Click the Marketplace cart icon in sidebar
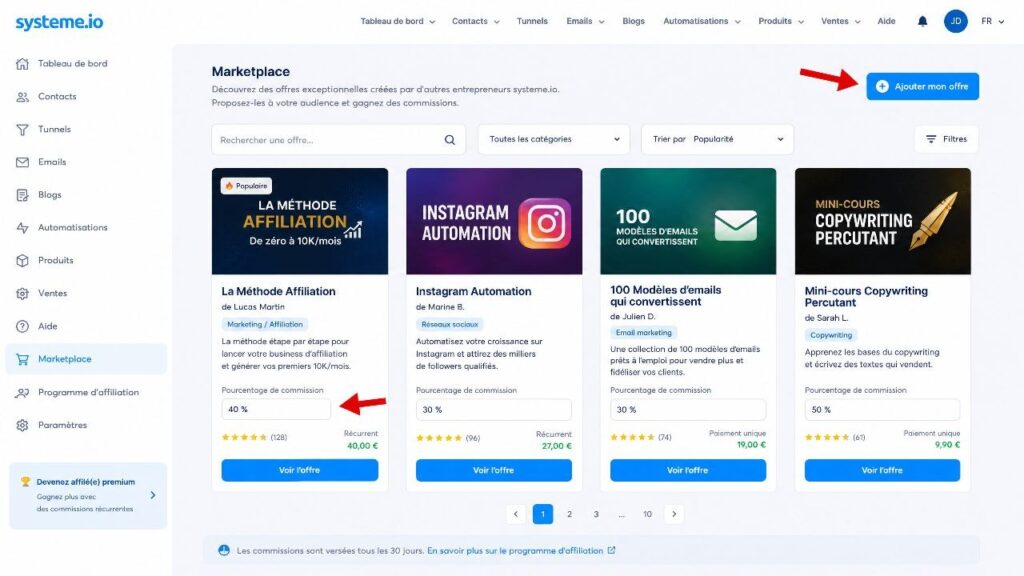1024x576 pixels. [x=22, y=359]
